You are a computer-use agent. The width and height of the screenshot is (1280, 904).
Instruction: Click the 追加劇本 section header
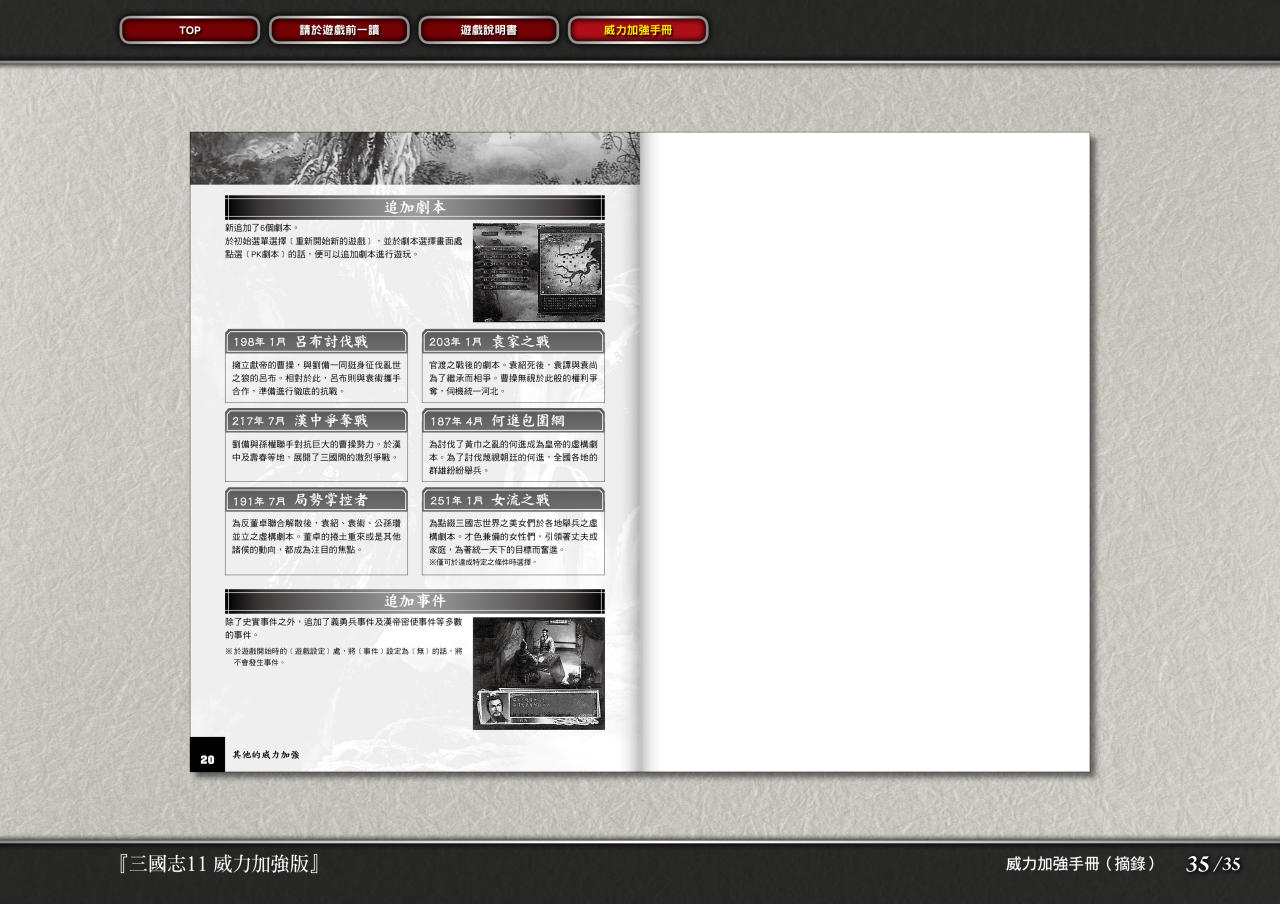pos(415,207)
